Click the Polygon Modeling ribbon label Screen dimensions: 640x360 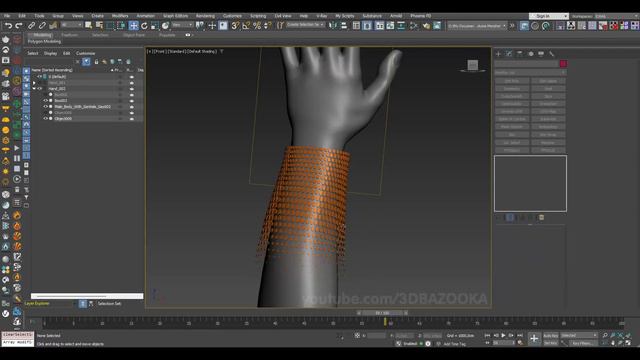[x=44, y=42]
